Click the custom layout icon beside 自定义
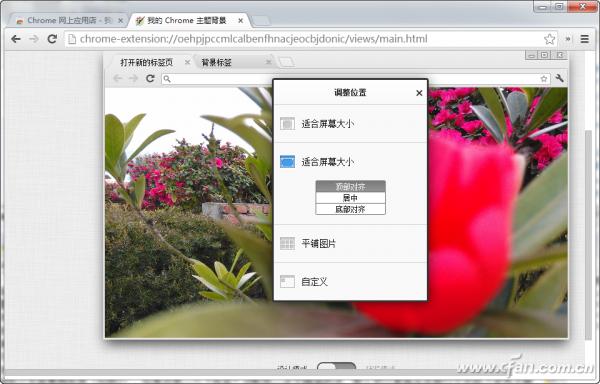Viewport: 600px width, 384px height. coord(287,281)
